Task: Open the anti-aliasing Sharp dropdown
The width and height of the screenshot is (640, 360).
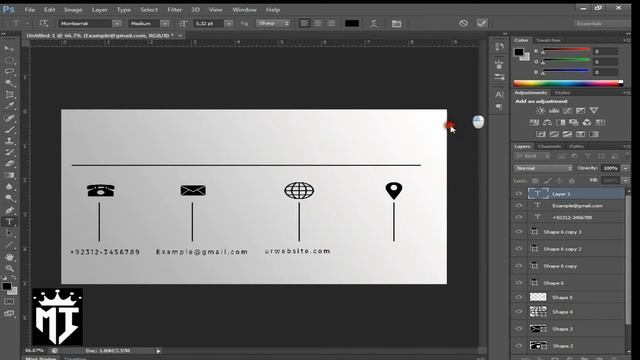Action: click(273, 23)
